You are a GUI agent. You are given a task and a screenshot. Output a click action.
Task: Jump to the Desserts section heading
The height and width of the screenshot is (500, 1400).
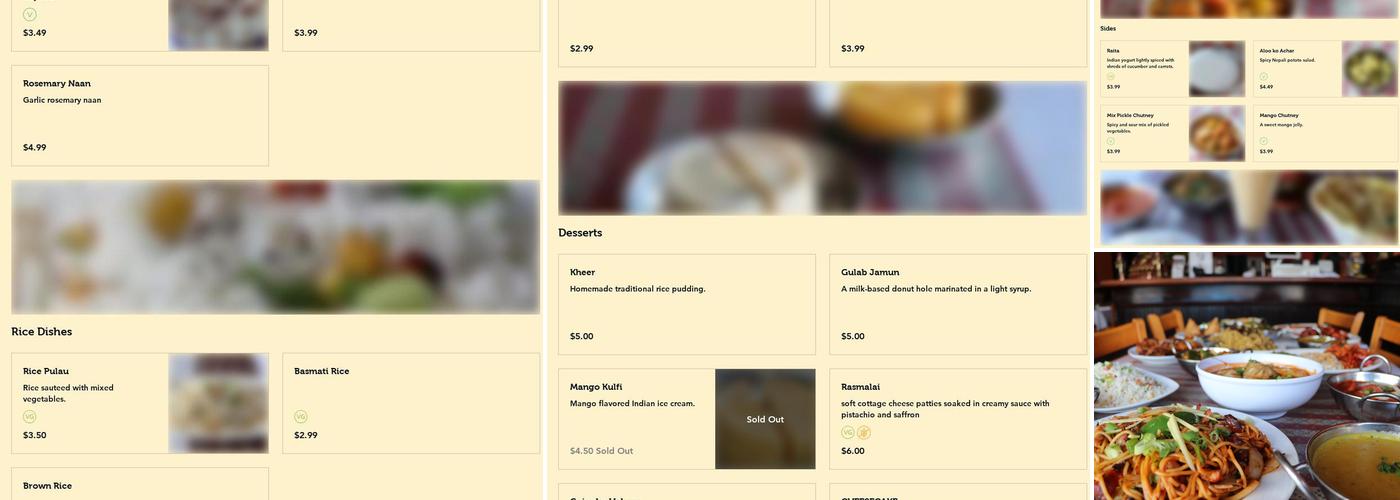coord(580,233)
